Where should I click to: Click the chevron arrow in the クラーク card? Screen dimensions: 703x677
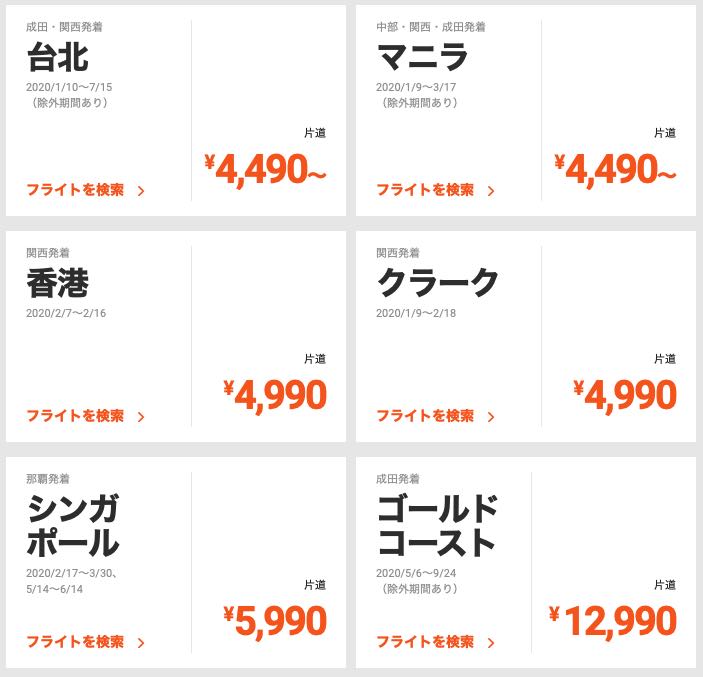[x=491, y=417]
